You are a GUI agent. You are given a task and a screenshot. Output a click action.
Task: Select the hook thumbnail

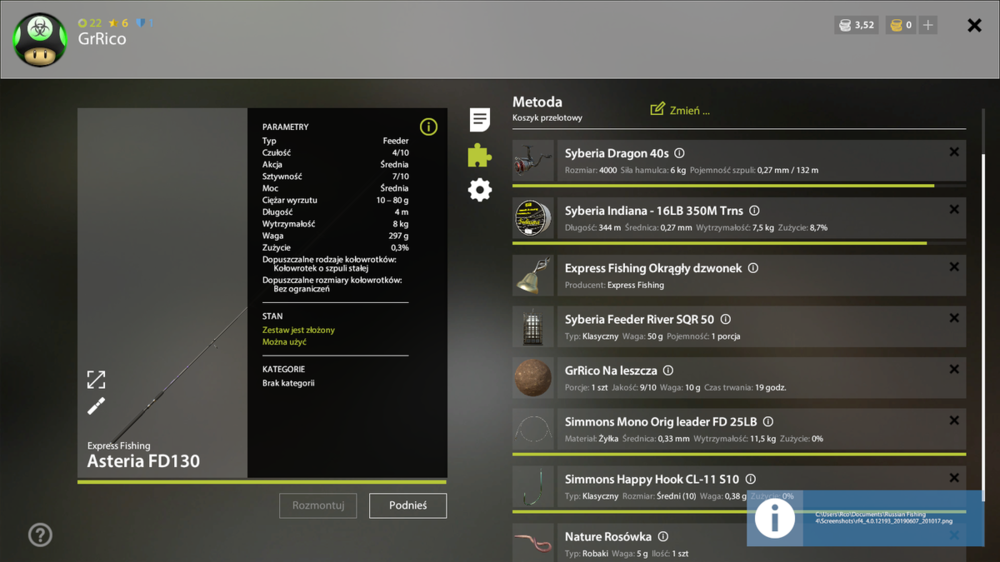(x=533, y=487)
